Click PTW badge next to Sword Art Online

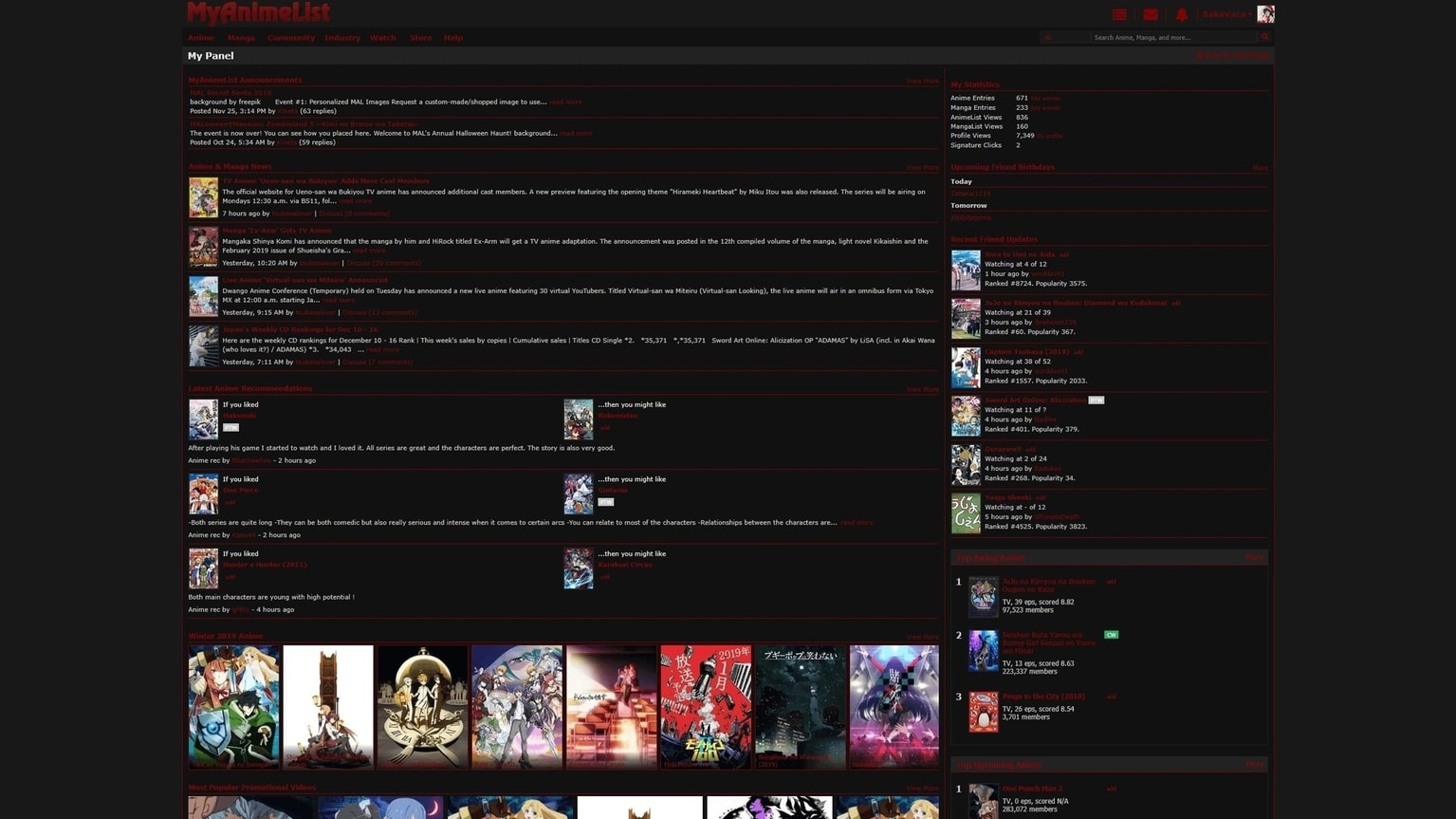(x=1097, y=400)
